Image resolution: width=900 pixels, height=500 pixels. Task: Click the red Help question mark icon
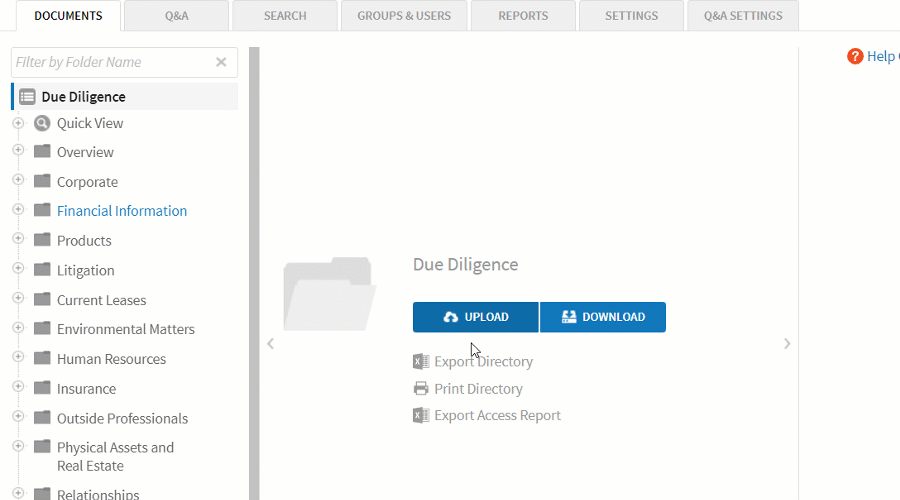point(855,56)
